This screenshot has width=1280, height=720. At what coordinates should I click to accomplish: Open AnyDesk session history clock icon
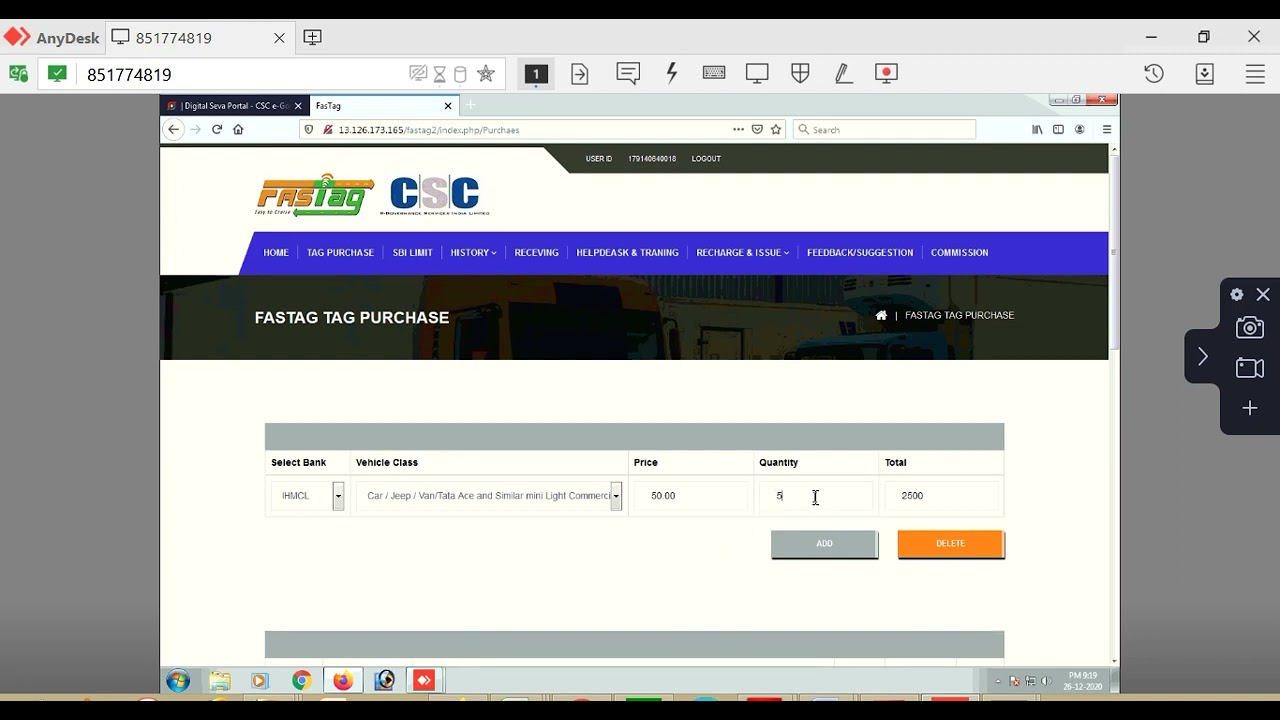1154,74
